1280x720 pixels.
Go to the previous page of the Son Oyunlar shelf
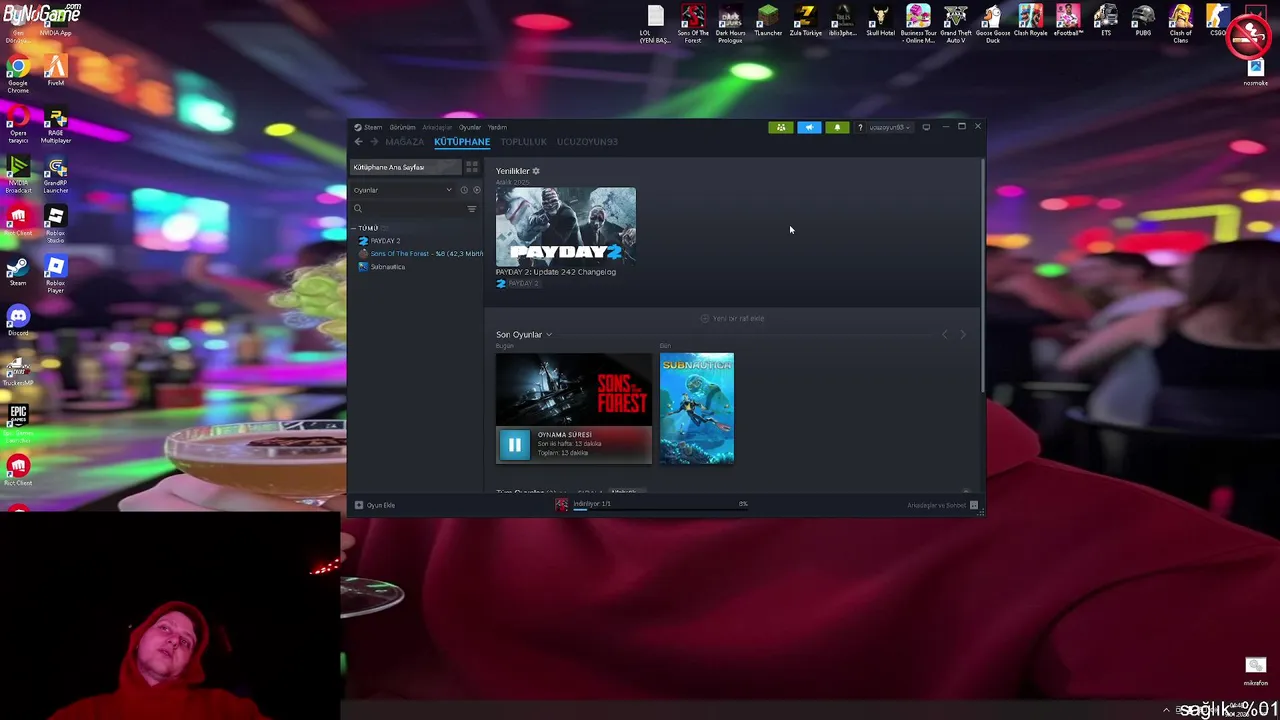tap(946, 334)
